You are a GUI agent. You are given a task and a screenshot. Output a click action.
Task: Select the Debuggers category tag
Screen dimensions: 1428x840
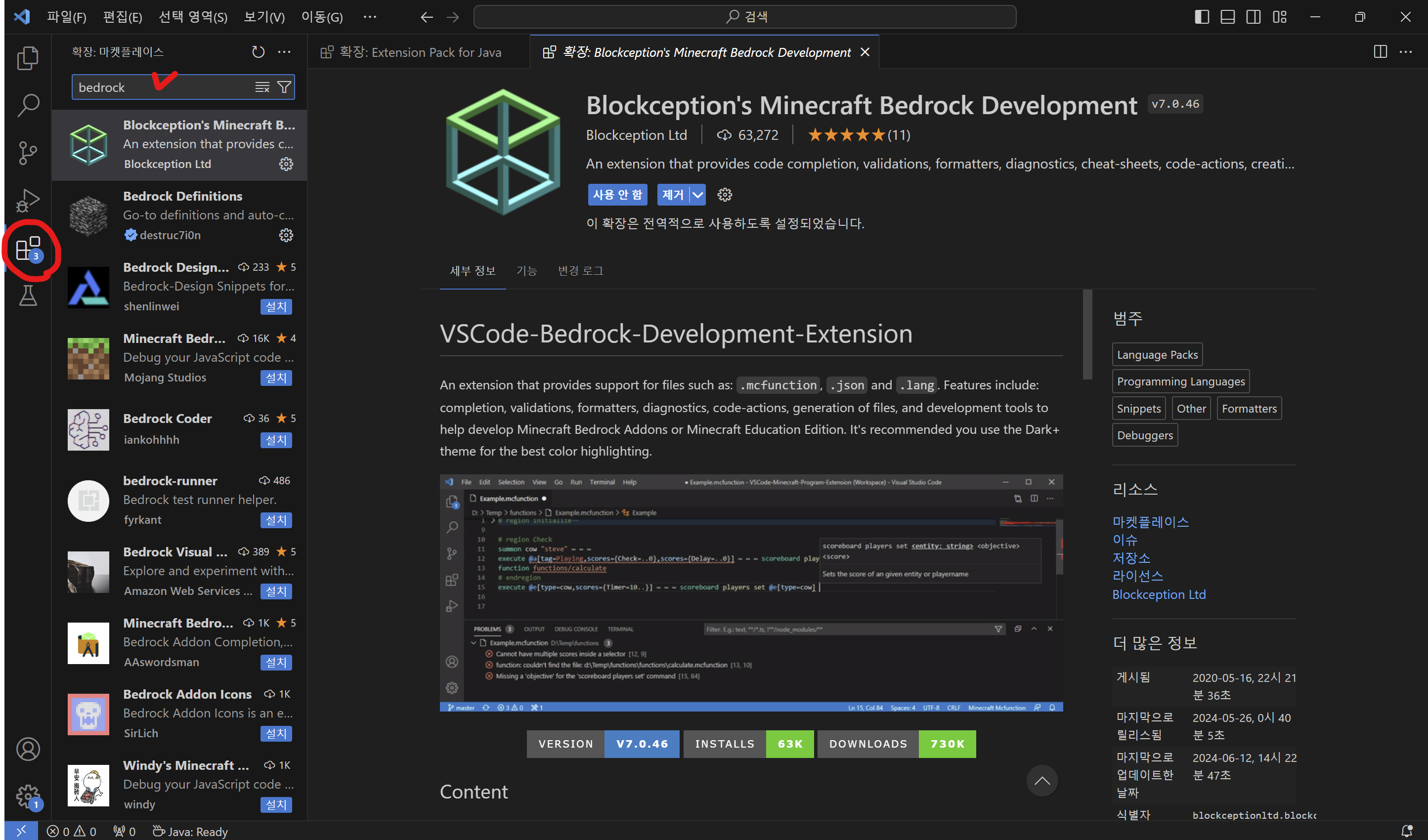[1145, 436]
